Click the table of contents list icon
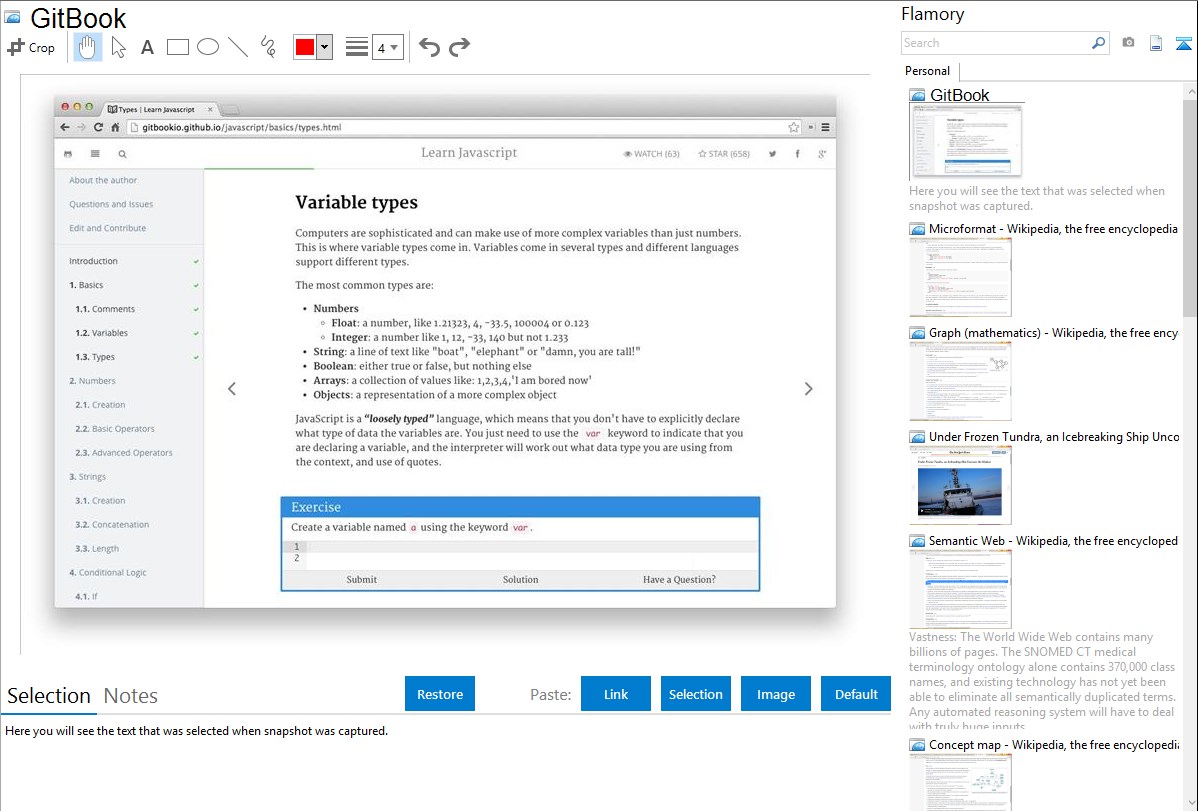 pyautogui.click(x=95, y=154)
